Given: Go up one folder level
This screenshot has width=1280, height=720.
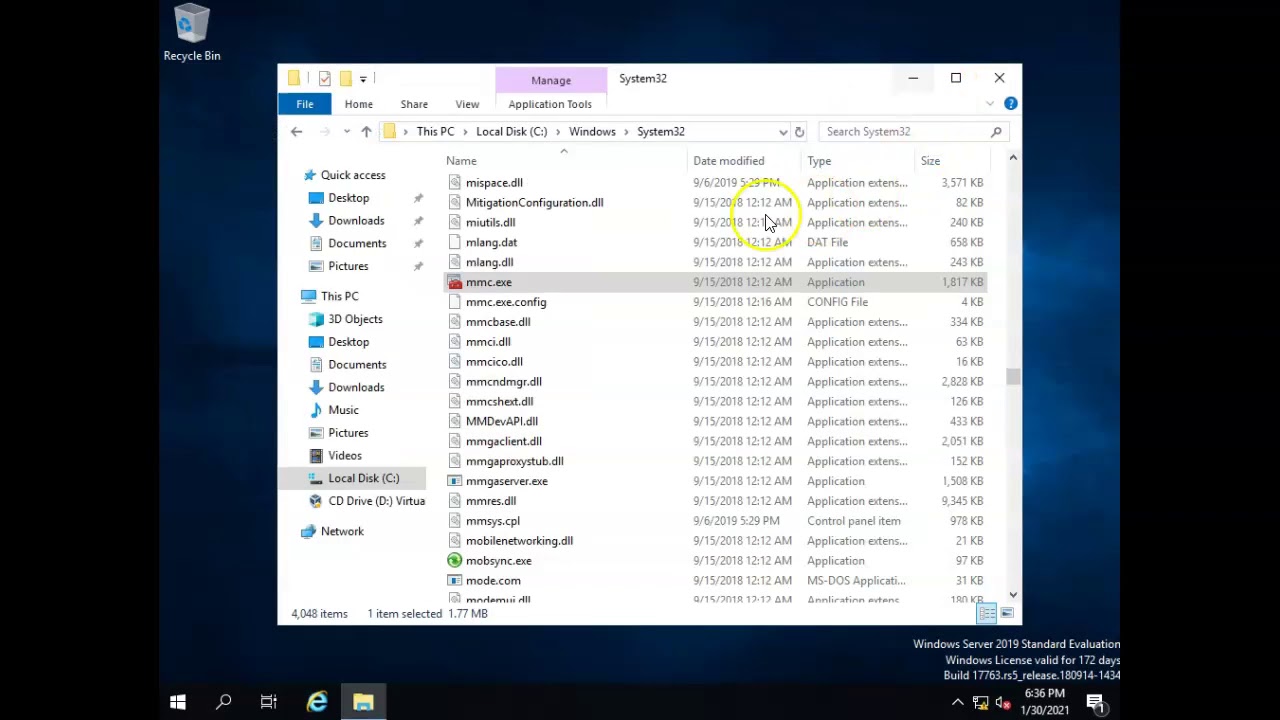Looking at the screenshot, I should [x=366, y=132].
